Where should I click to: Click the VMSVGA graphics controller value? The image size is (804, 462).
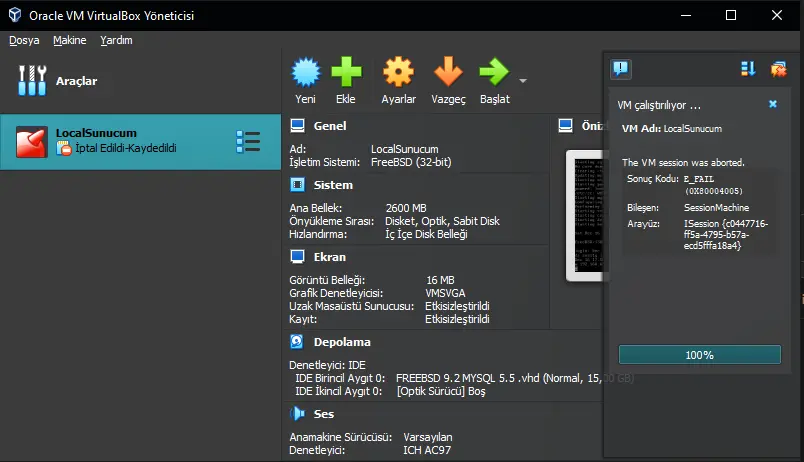pos(445,293)
